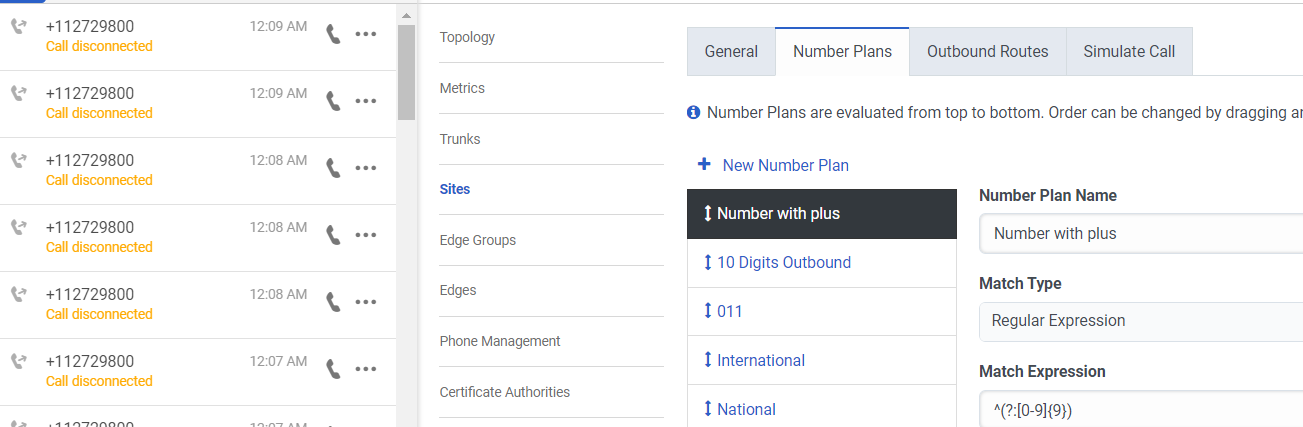Switch to the General tab
Viewport: 1303px width, 427px height.
click(731, 52)
